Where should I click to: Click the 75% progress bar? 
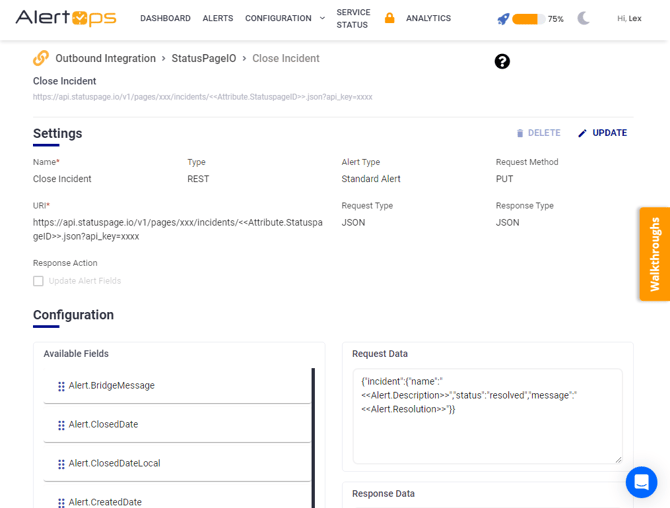[527, 19]
